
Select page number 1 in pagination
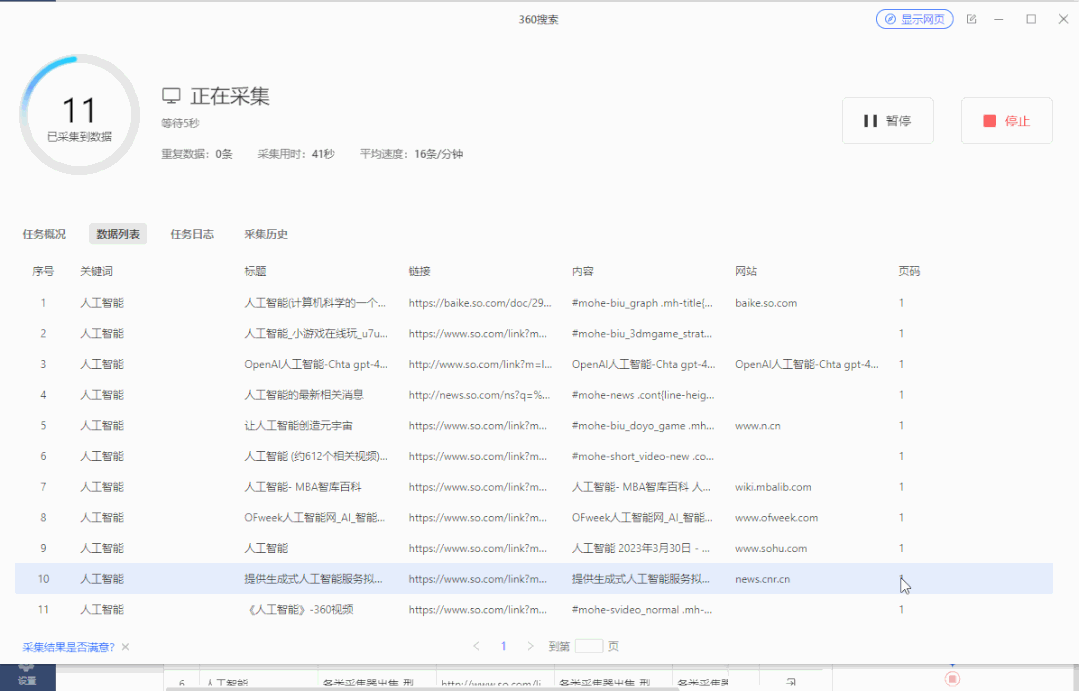click(x=503, y=646)
